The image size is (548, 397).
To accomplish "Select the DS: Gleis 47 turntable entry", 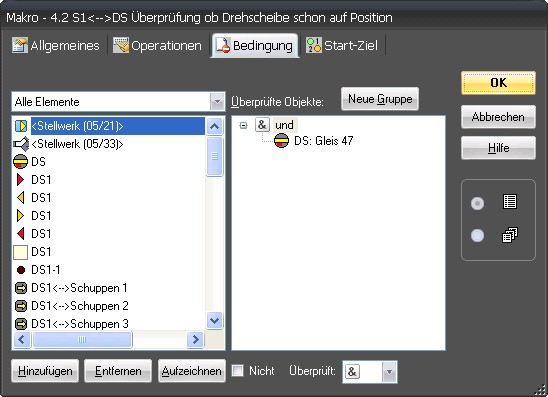I will [314, 141].
